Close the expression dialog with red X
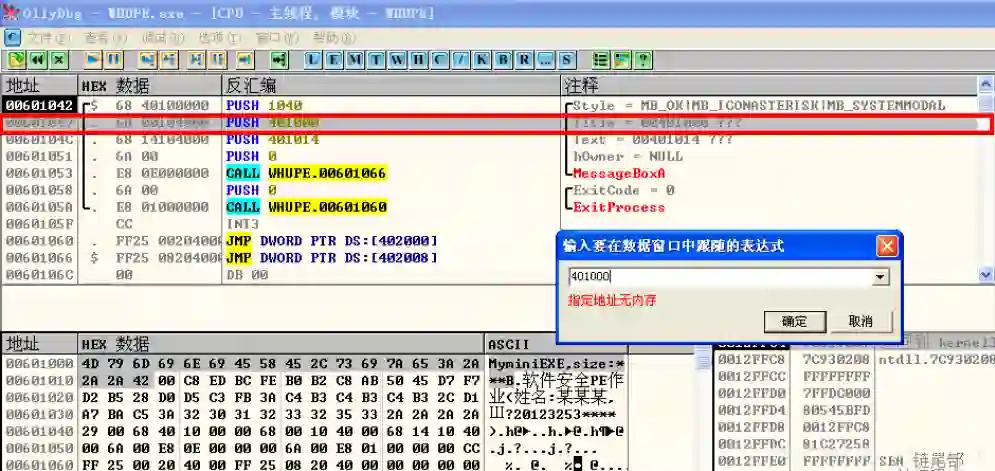This screenshot has height=471, width=995. pos(886,246)
